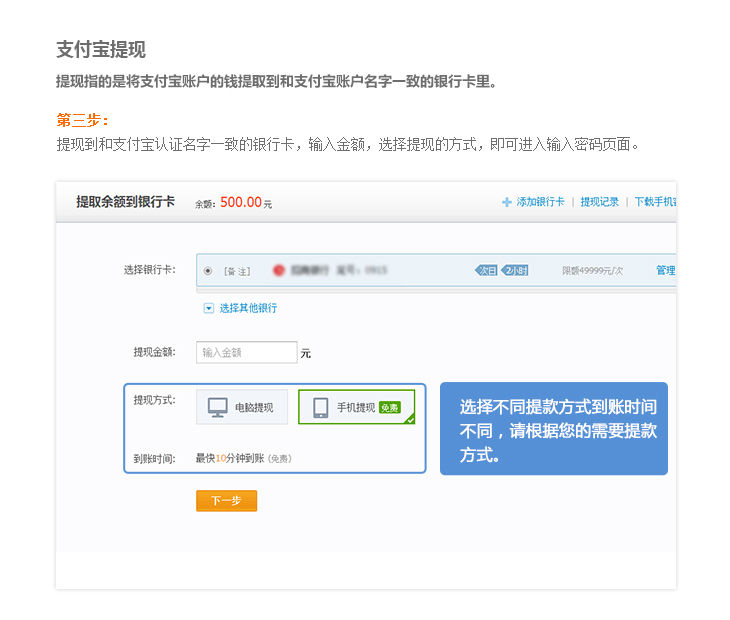730x620 pixels.
Task: Click the 最快10分钟到账 arrival time text
Action: tap(230, 458)
